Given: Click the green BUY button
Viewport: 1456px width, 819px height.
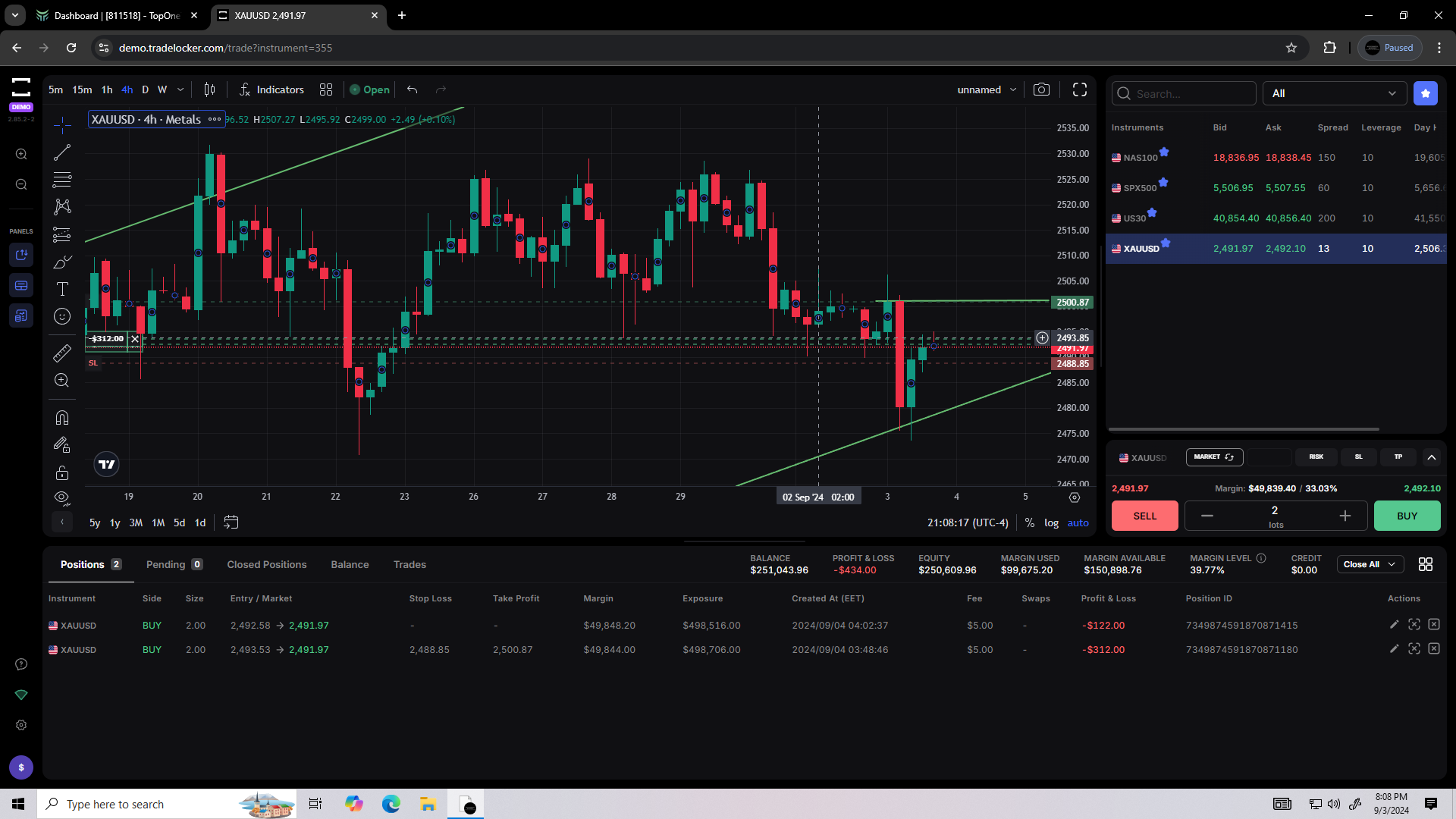Looking at the screenshot, I should coord(1407,516).
